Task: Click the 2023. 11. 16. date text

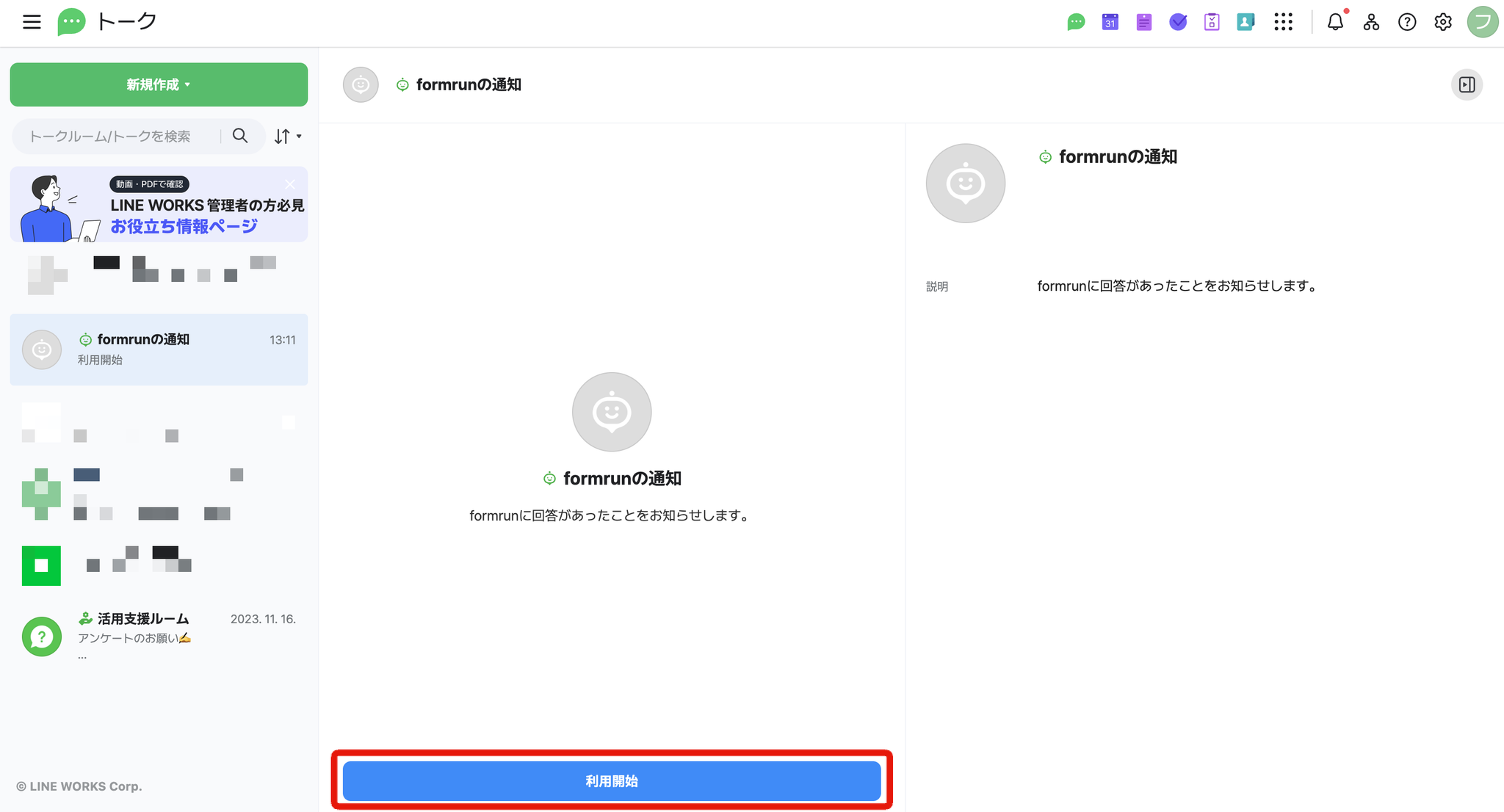Action: (263, 619)
